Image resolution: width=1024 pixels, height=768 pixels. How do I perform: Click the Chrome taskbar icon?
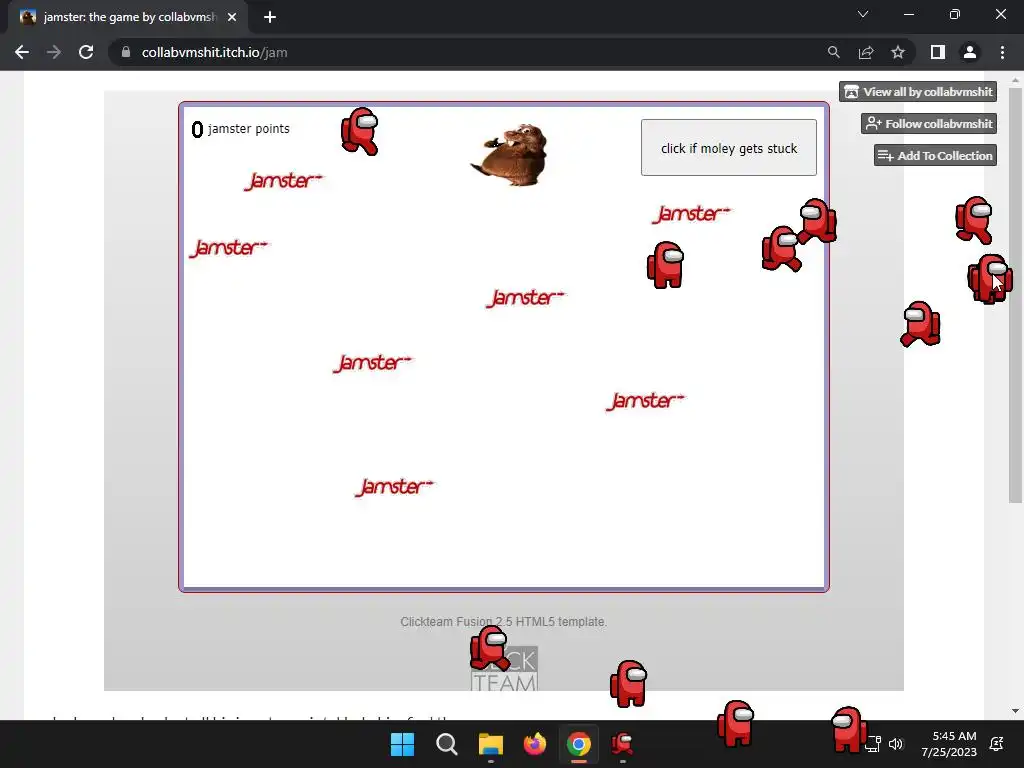coord(579,744)
